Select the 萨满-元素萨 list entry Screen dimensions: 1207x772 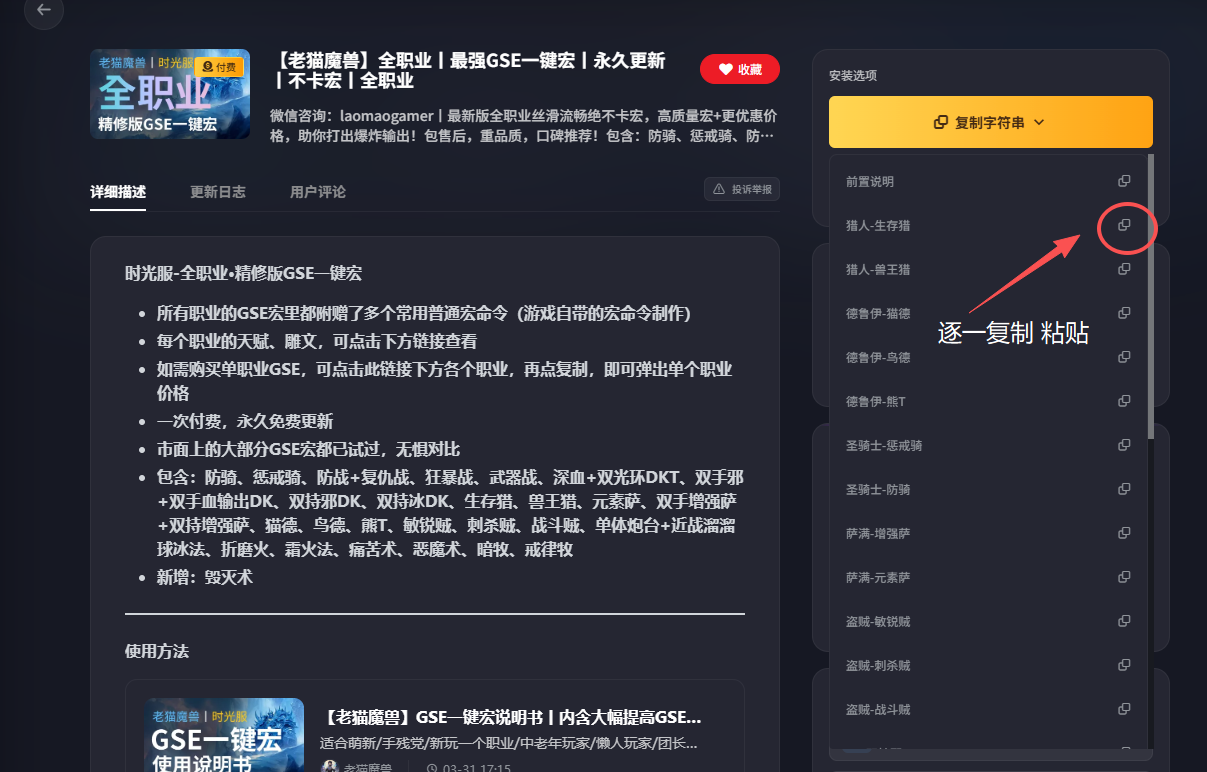tap(988, 577)
